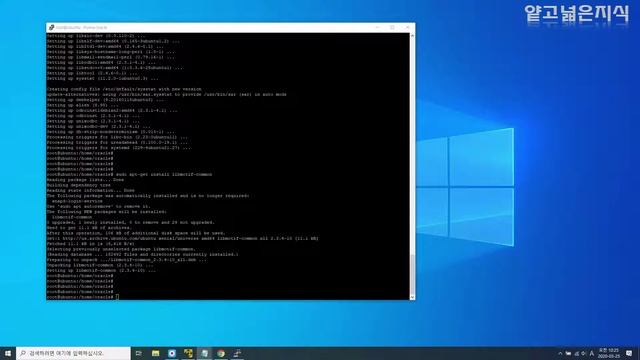Open the yellow-black app icon on taskbar
Image resolution: width=640 pixels, height=360 pixels.
click(x=188, y=353)
